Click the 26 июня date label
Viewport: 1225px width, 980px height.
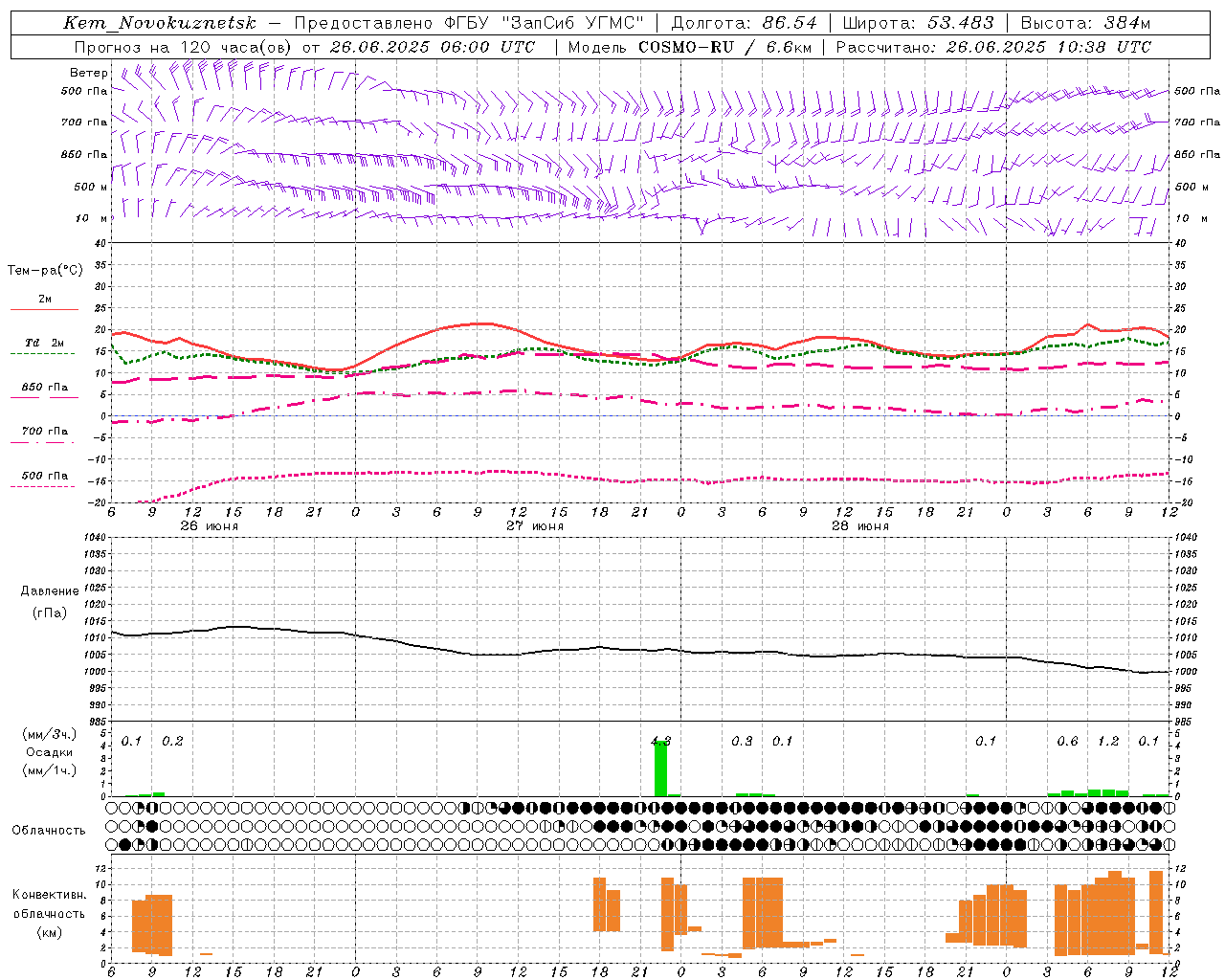(x=210, y=526)
